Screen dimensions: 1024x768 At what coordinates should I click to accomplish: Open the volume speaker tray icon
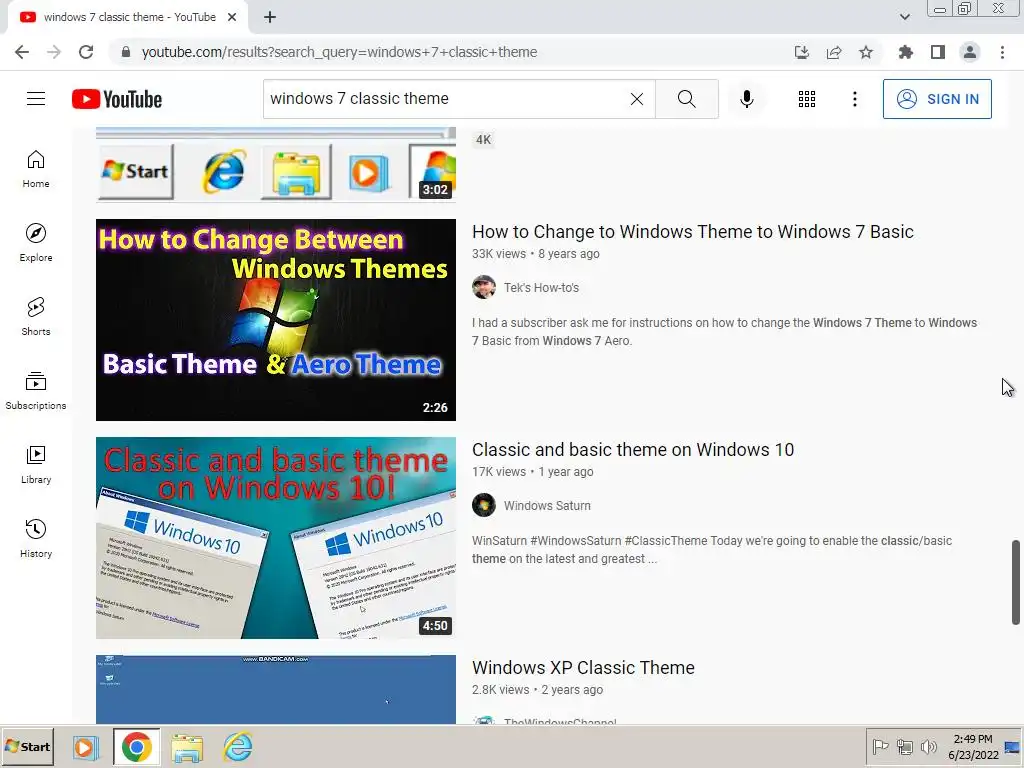[x=928, y=746]
